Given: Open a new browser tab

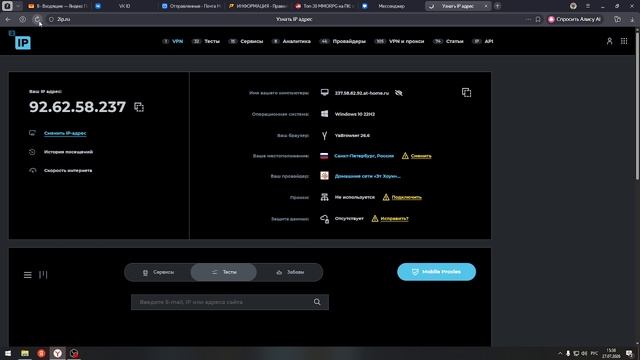Looking at the screenshot, I should [x=498, y=6].
